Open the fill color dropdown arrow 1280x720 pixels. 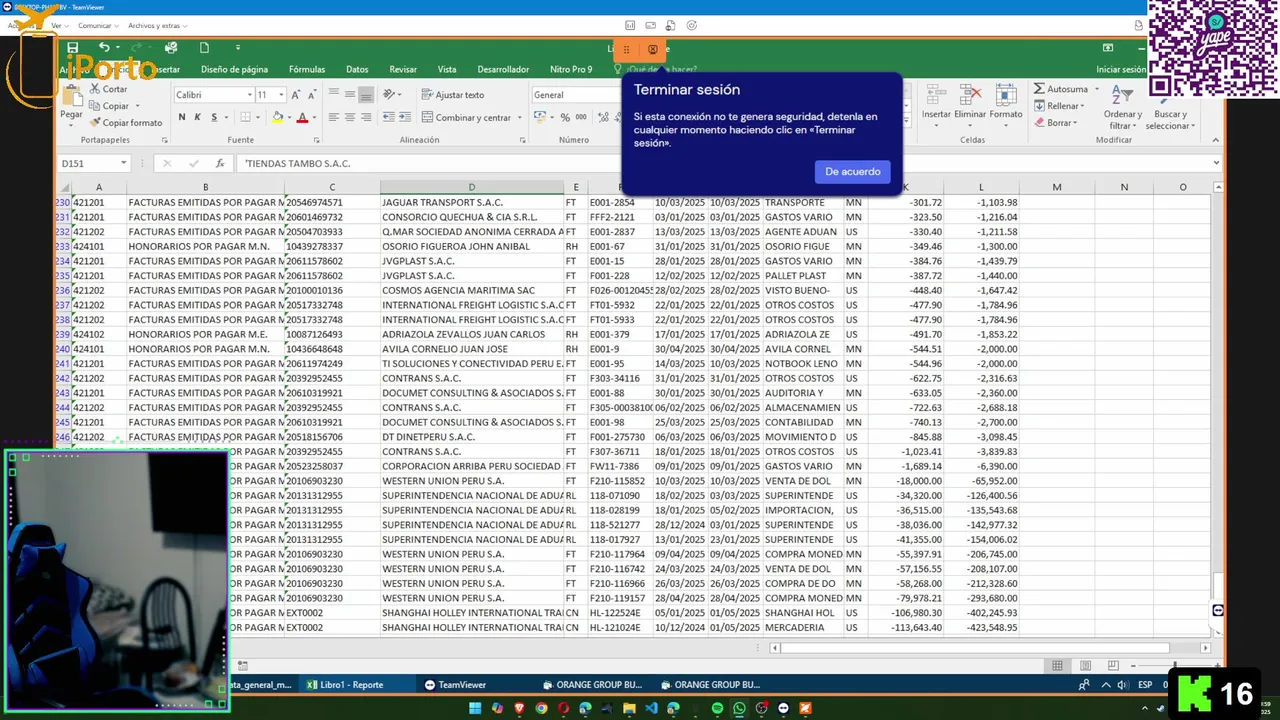tap(289, 118)
